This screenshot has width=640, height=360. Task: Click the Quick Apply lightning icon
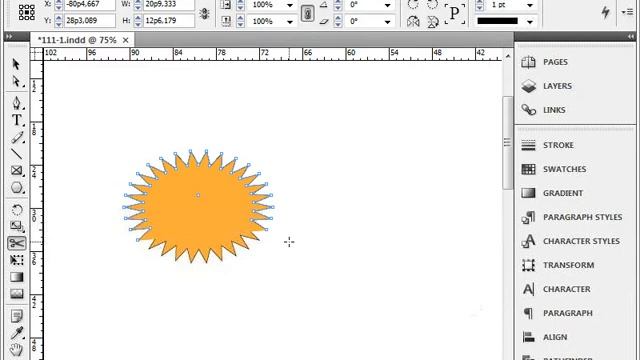coord(605,12)
